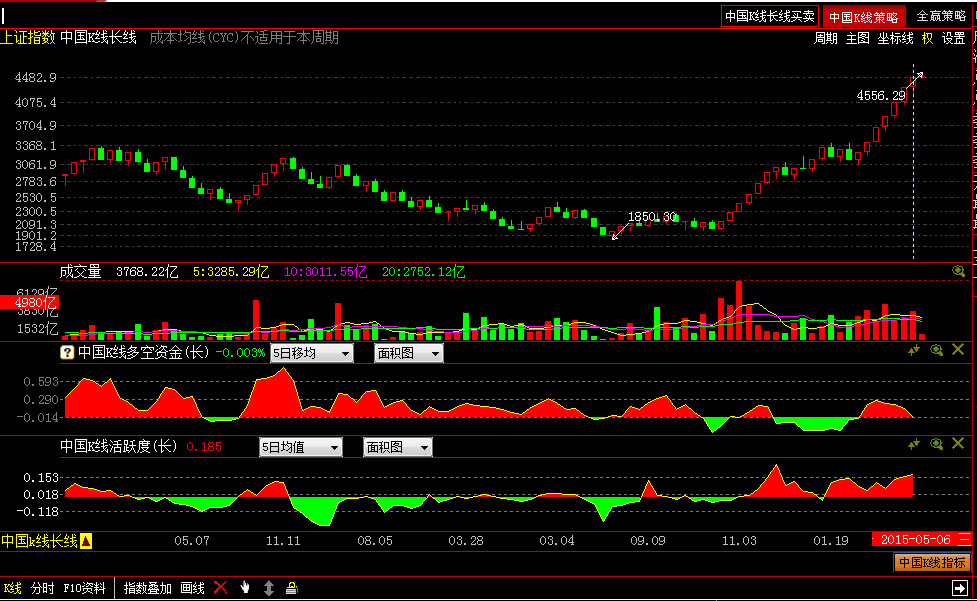The image size is (977, 601).
Task: Open the 周期 menu
Action: (x=825, y=38)
